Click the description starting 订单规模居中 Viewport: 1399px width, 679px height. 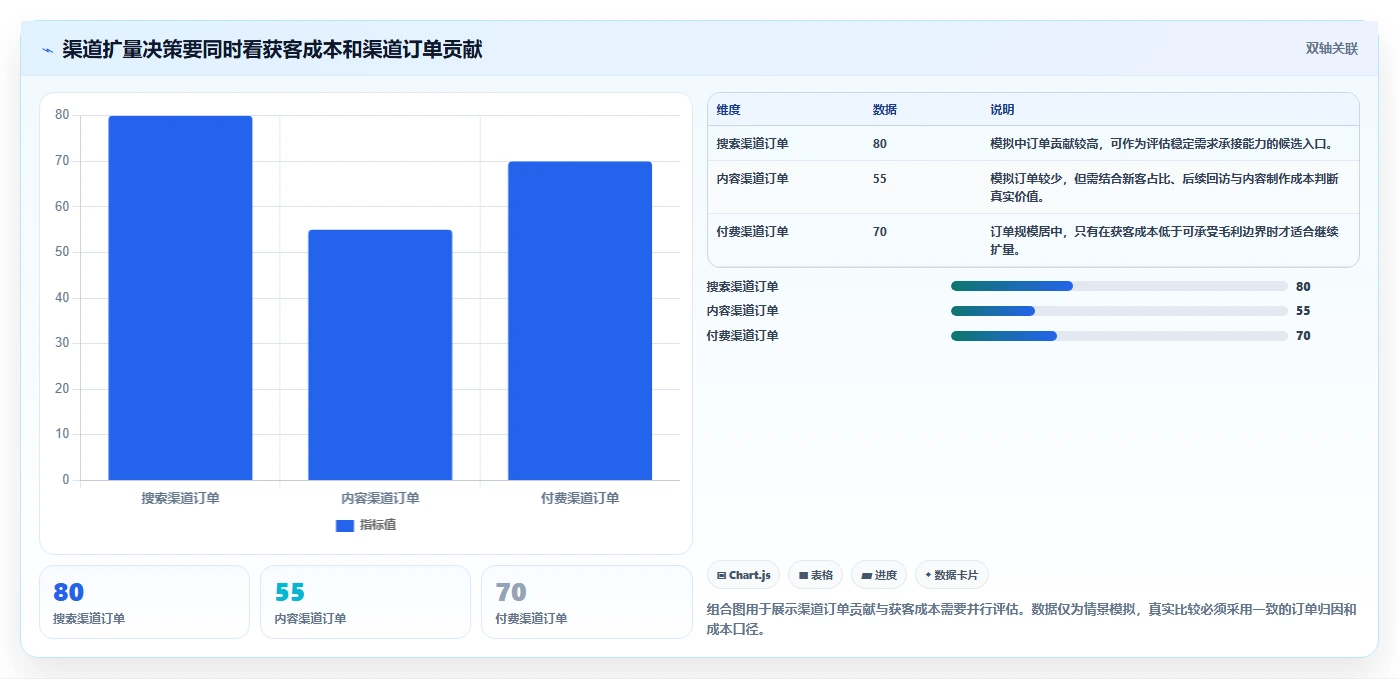1164,241
